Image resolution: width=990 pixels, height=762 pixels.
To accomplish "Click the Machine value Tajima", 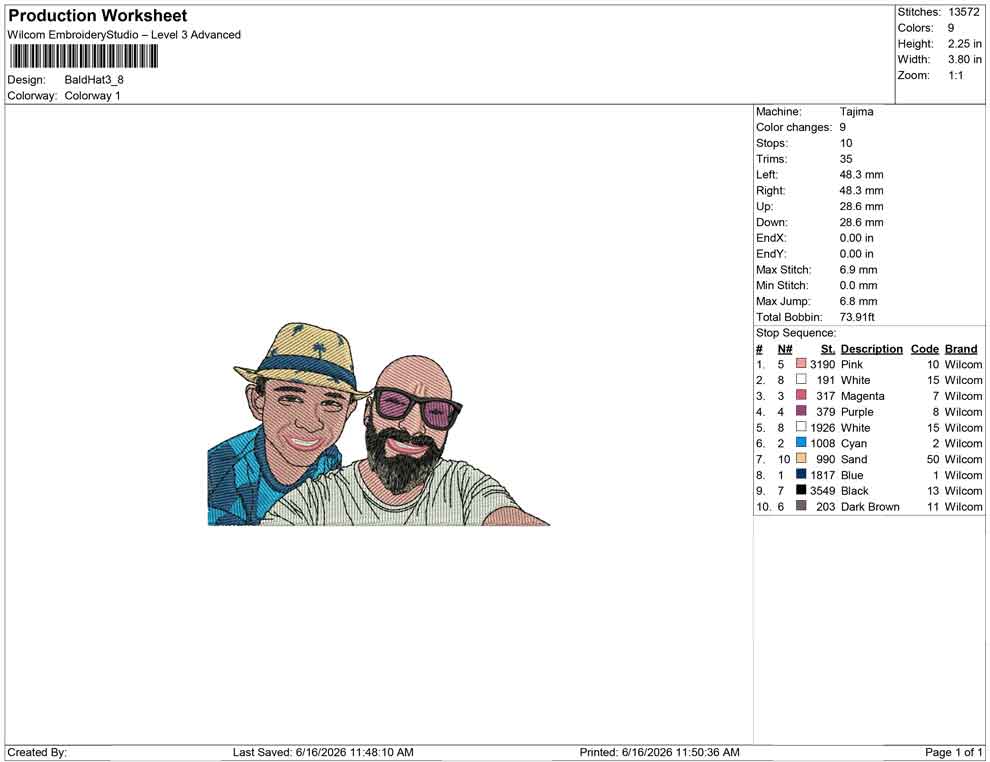I will (x=857, y=111).
